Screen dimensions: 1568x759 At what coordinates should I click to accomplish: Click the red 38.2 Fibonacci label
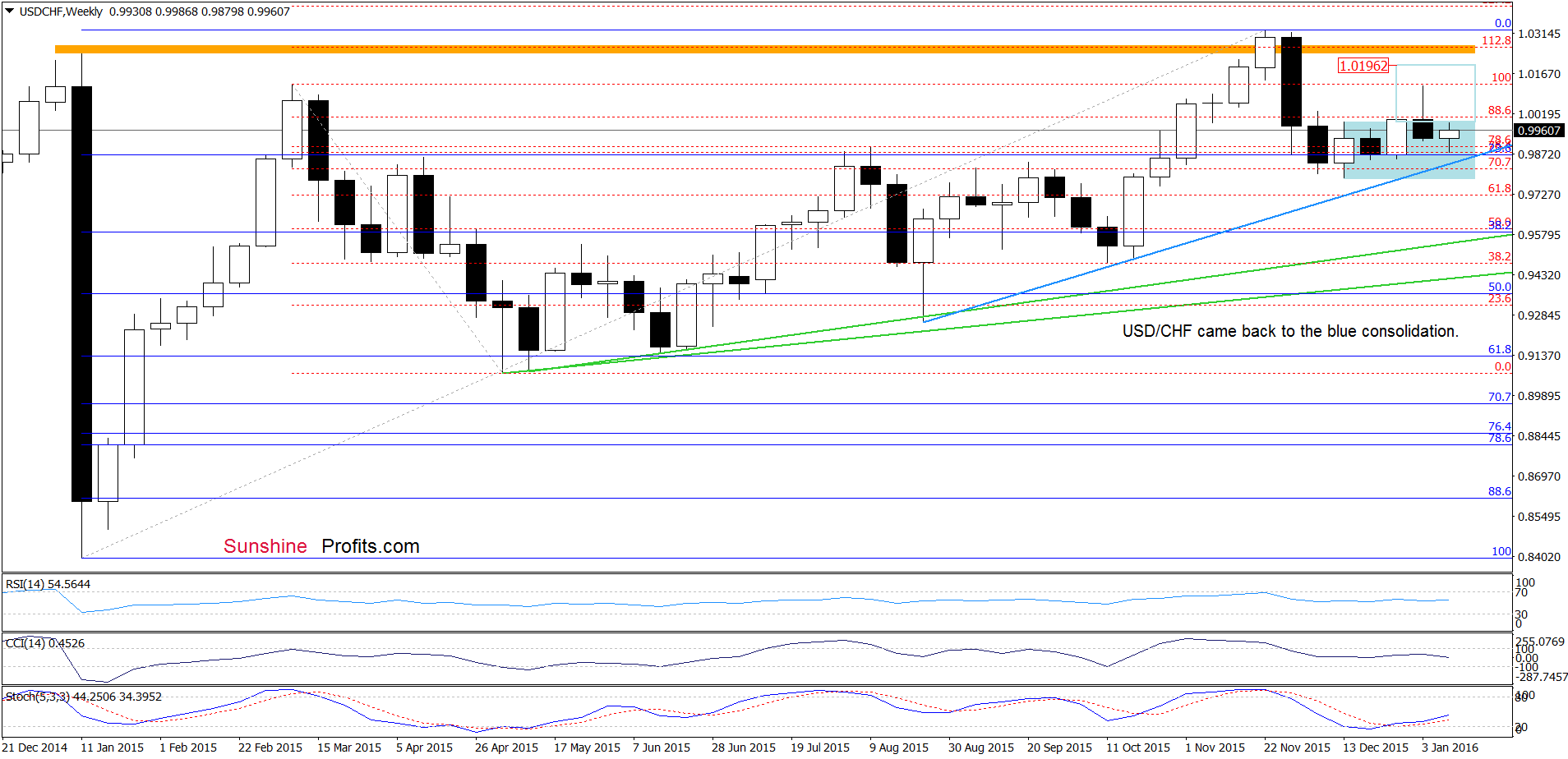click(x=1500, y=256)
